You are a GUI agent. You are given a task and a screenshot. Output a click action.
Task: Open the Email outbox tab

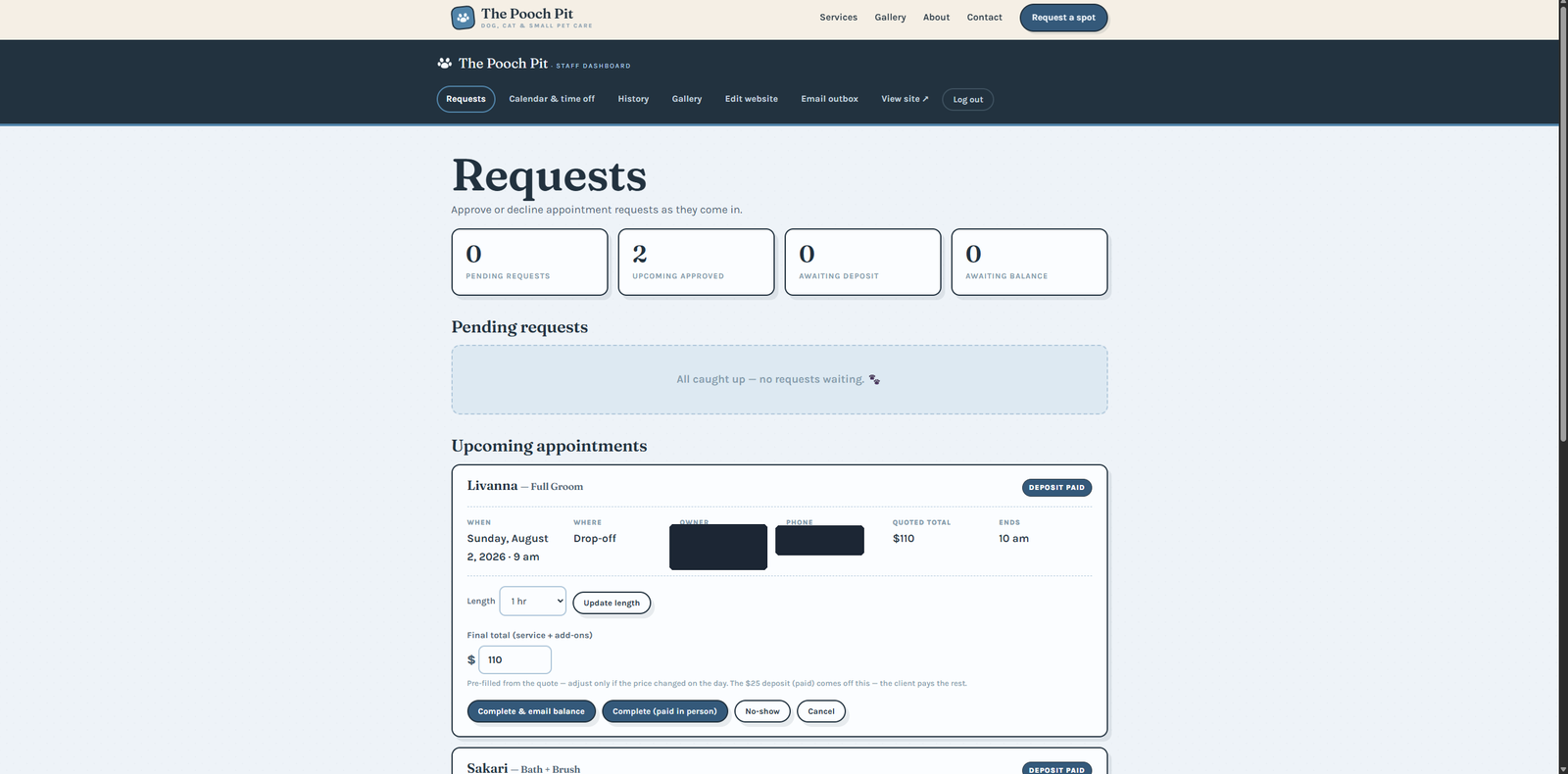pos(829,99)
